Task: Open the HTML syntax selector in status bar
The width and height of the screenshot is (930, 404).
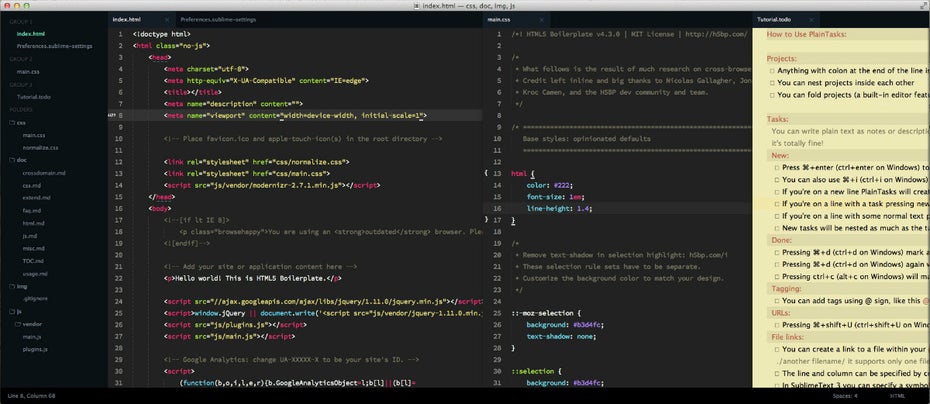Action: click(897, 396)
